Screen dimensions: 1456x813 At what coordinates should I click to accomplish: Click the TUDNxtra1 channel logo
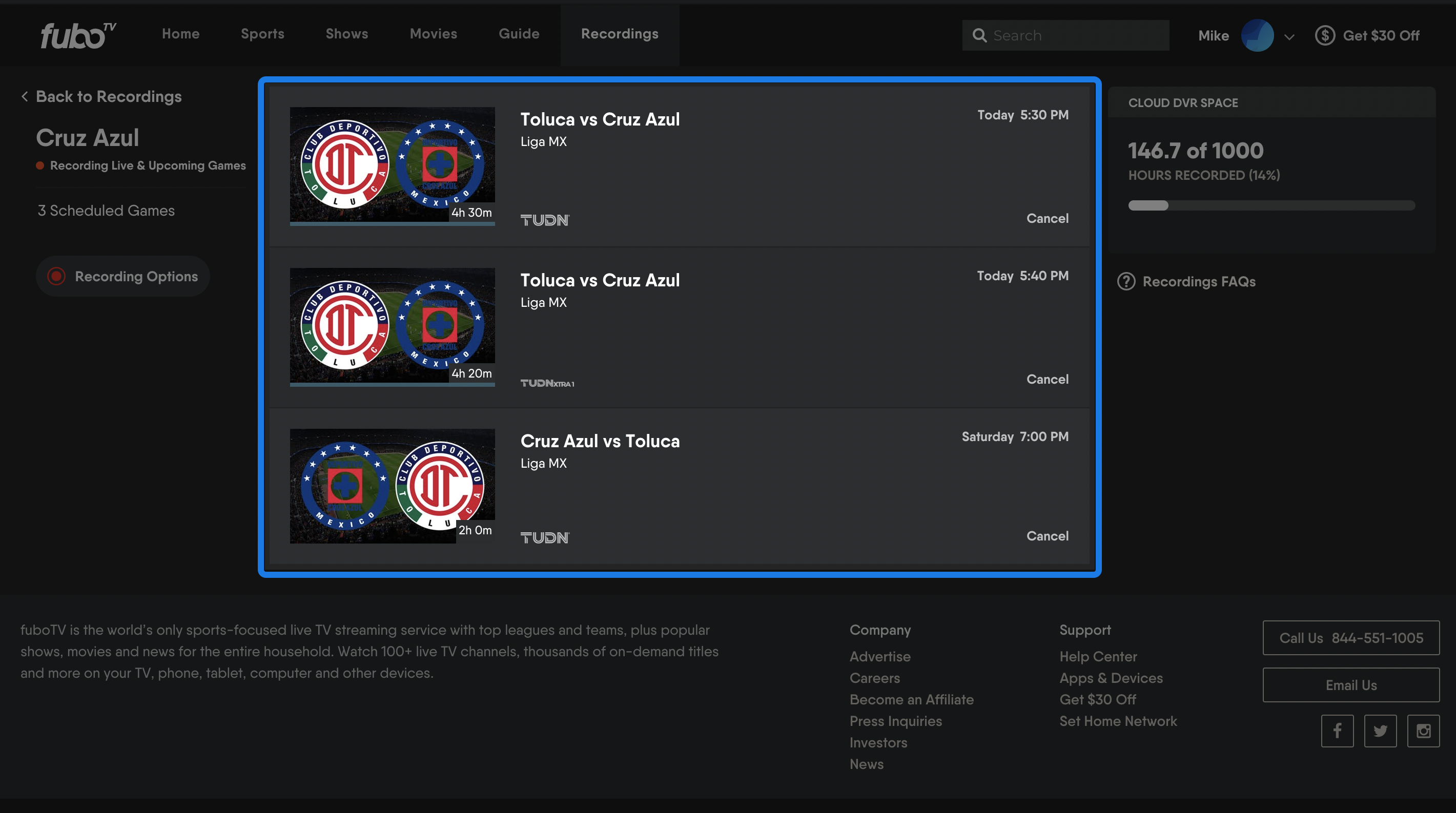[x=547, y=383]
